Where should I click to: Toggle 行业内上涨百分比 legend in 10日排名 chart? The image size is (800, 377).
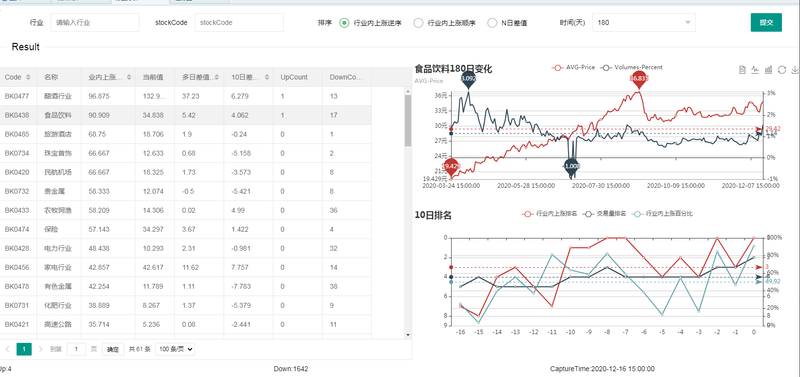pyautogui.click(x=662, y=214)
